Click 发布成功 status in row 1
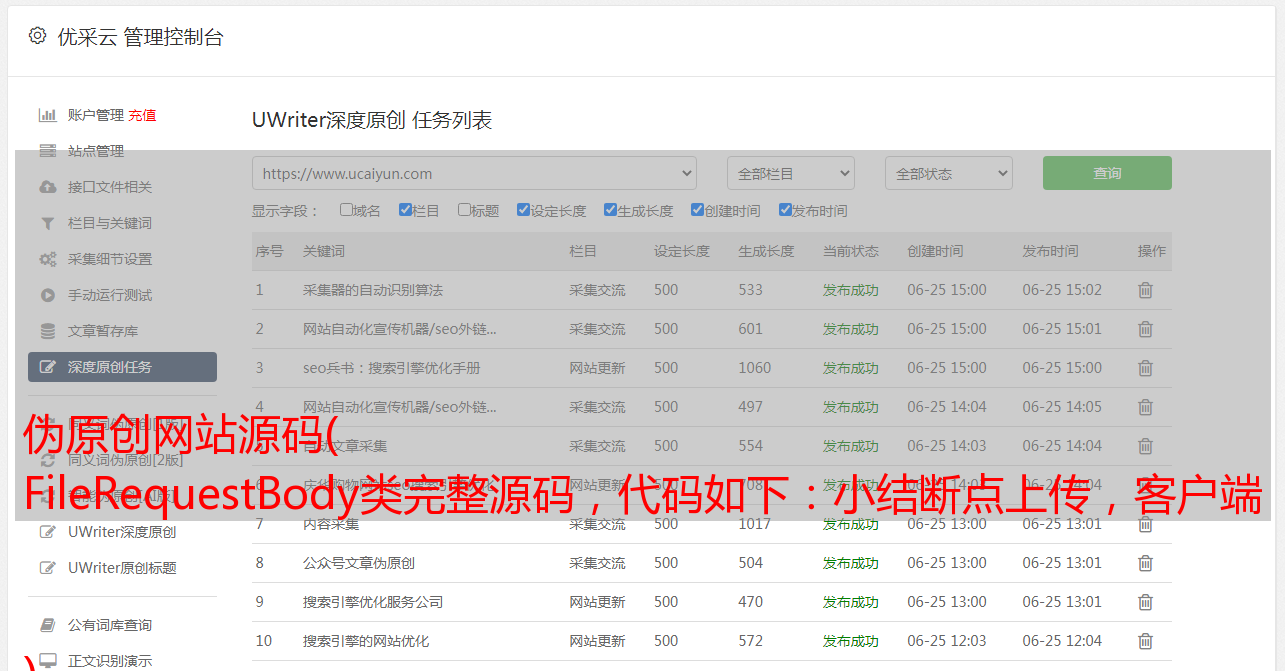Screen dimensions: 1285x671 pos(851,290)
